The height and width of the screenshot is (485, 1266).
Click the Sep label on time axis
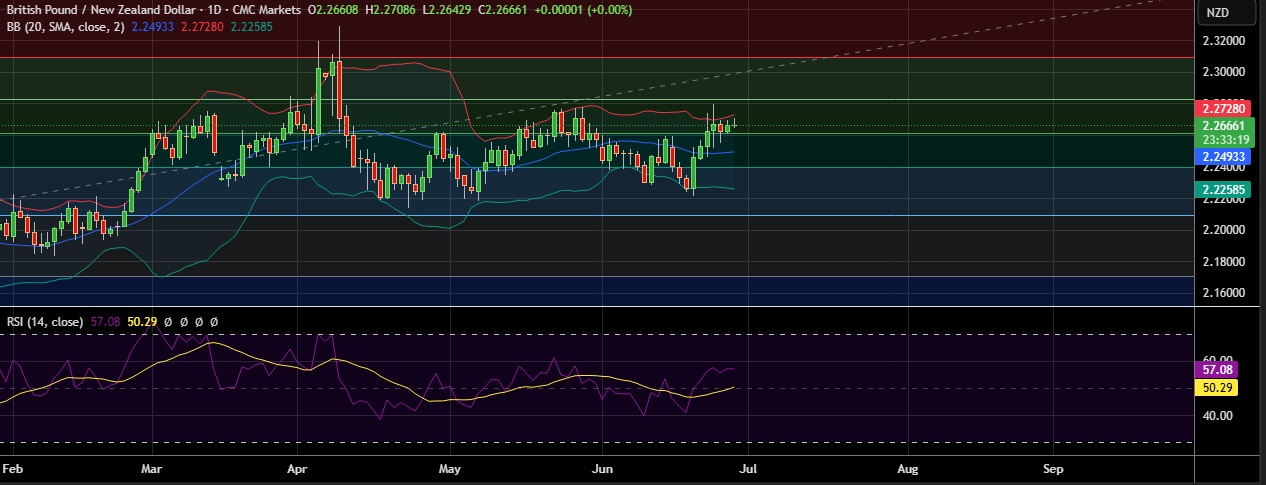(x=1052, y=468)
